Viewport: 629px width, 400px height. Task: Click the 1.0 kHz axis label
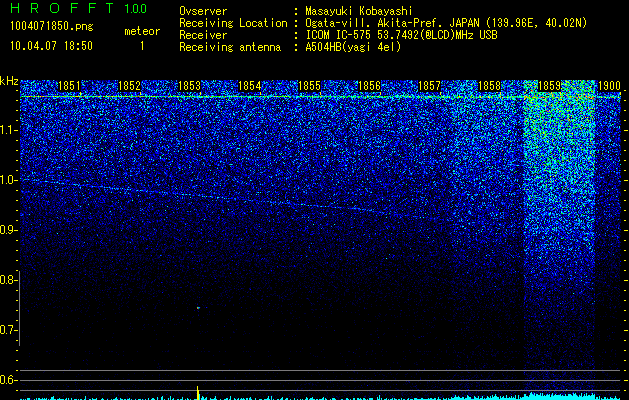click(x=9, y=180)
